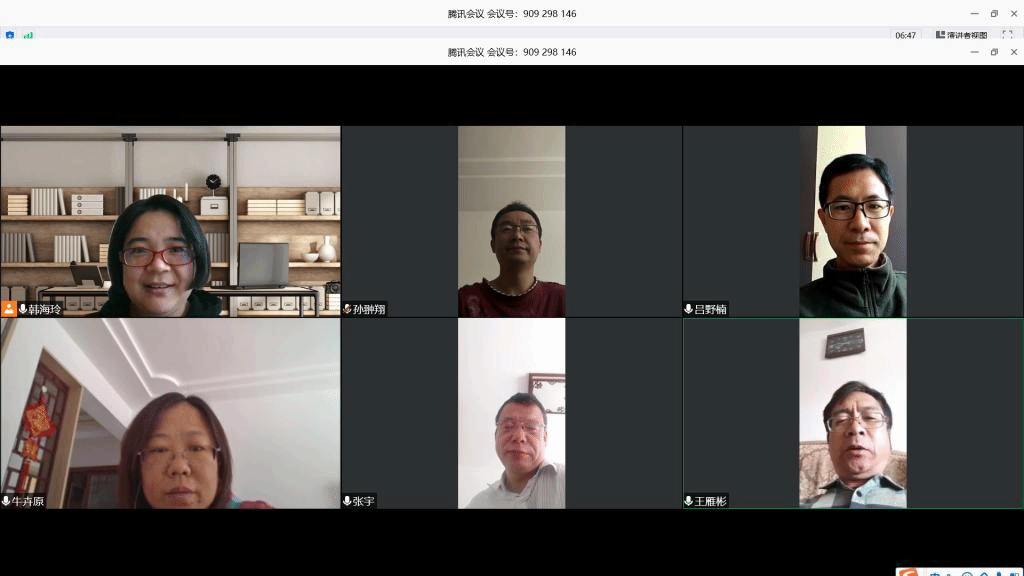Select the 韩海玲 video tile
Image resolution: width=1024 pixels, height=576 pixels.
tap(170, 220)
